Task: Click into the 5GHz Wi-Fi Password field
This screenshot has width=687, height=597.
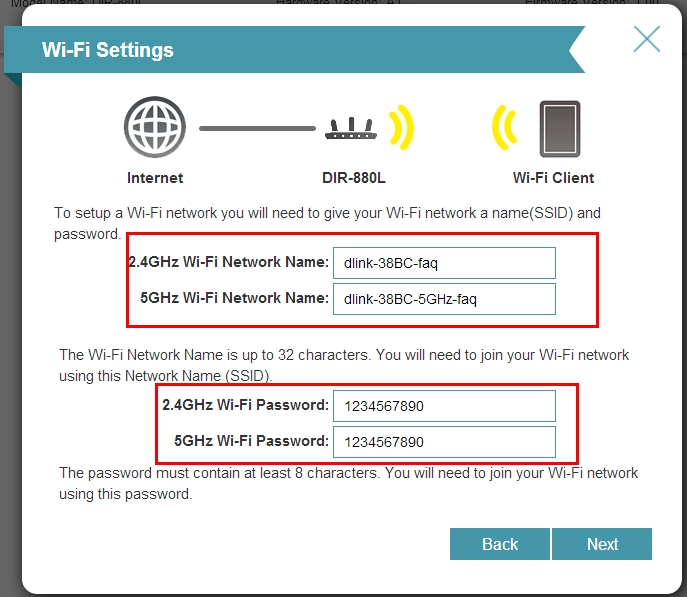Action: coord(443,441)
